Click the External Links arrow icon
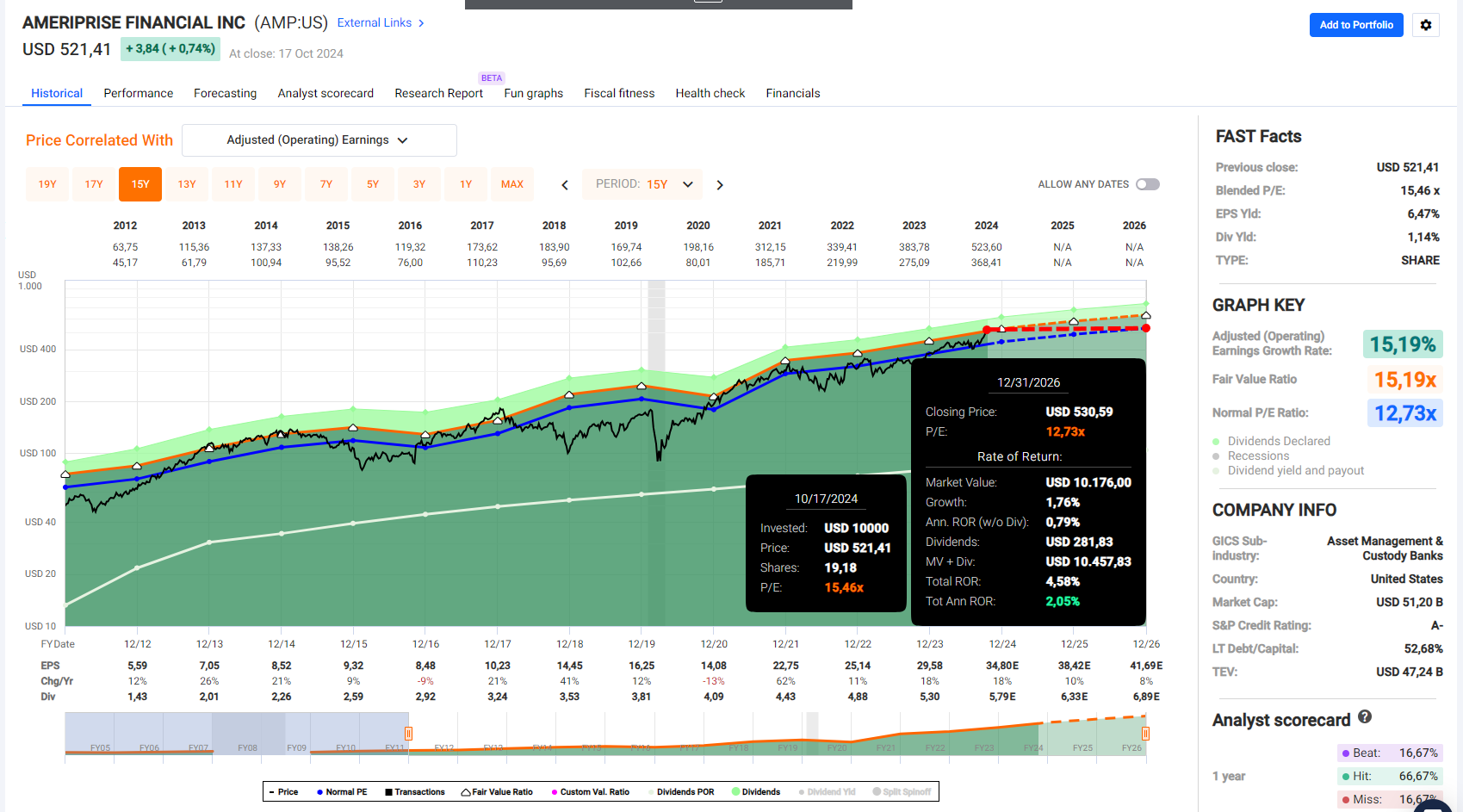1463x812 pixels. point(421,23)
